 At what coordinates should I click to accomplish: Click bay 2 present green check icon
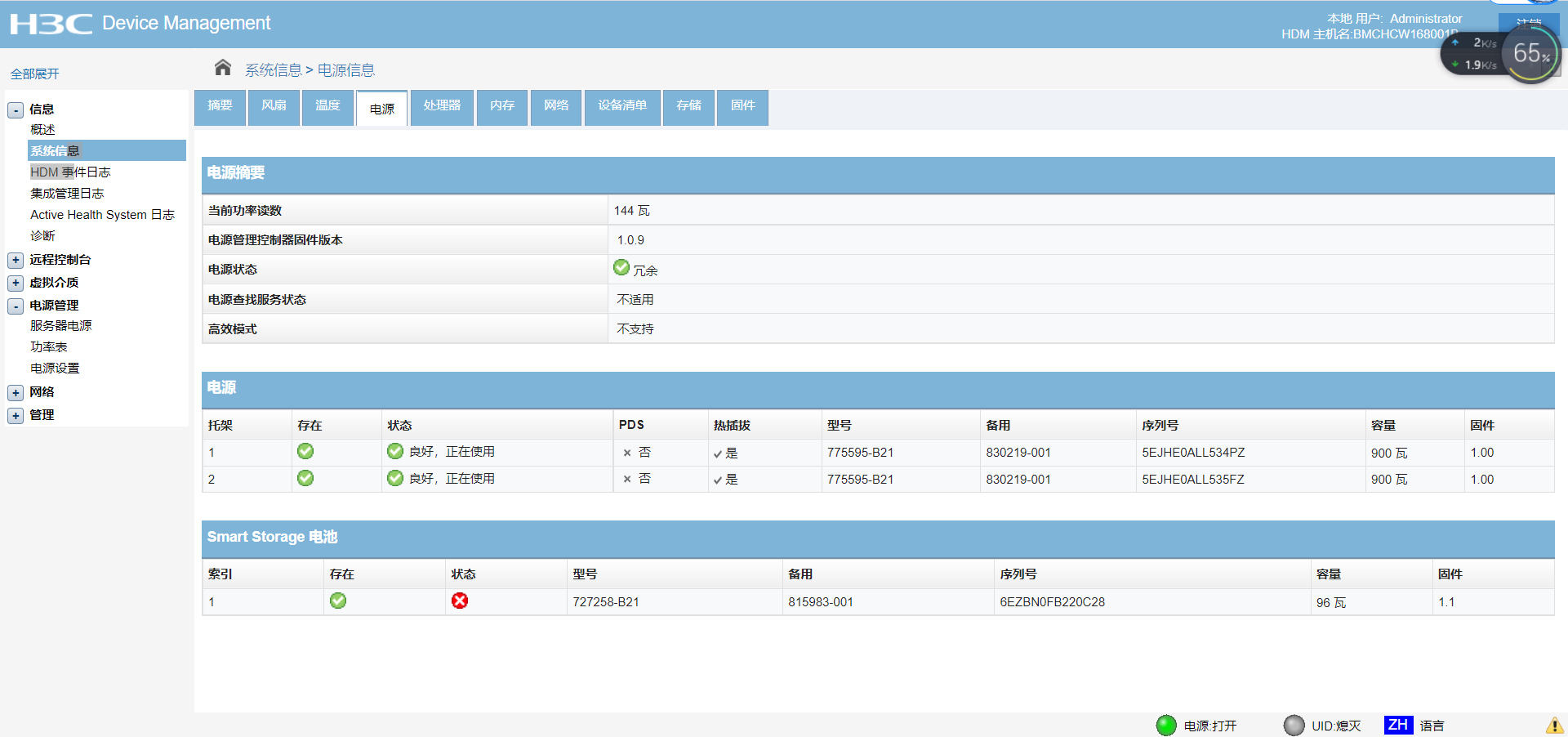305,478
